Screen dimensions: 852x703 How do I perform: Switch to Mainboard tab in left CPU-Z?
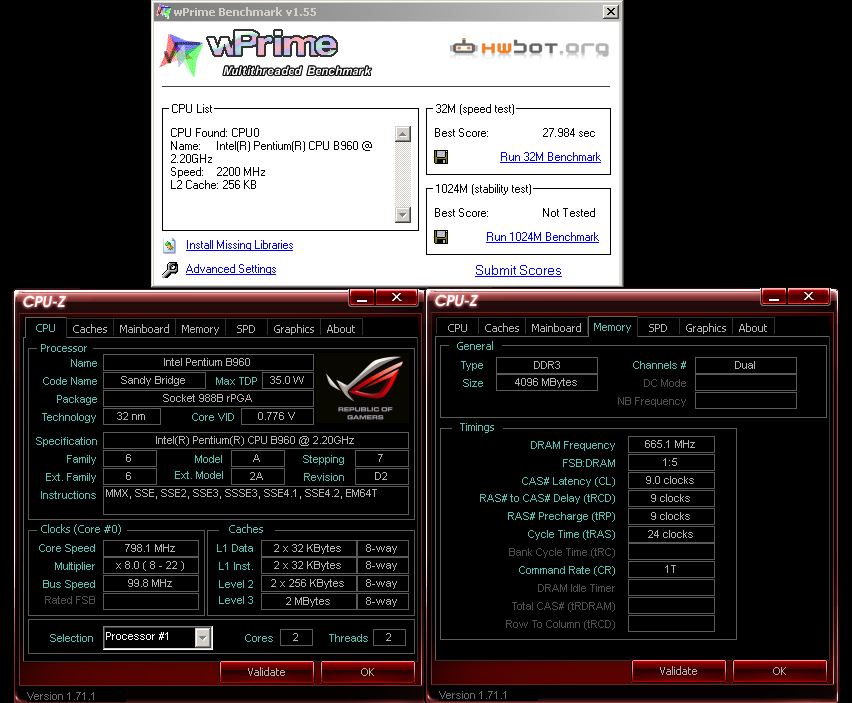(144, 329)
